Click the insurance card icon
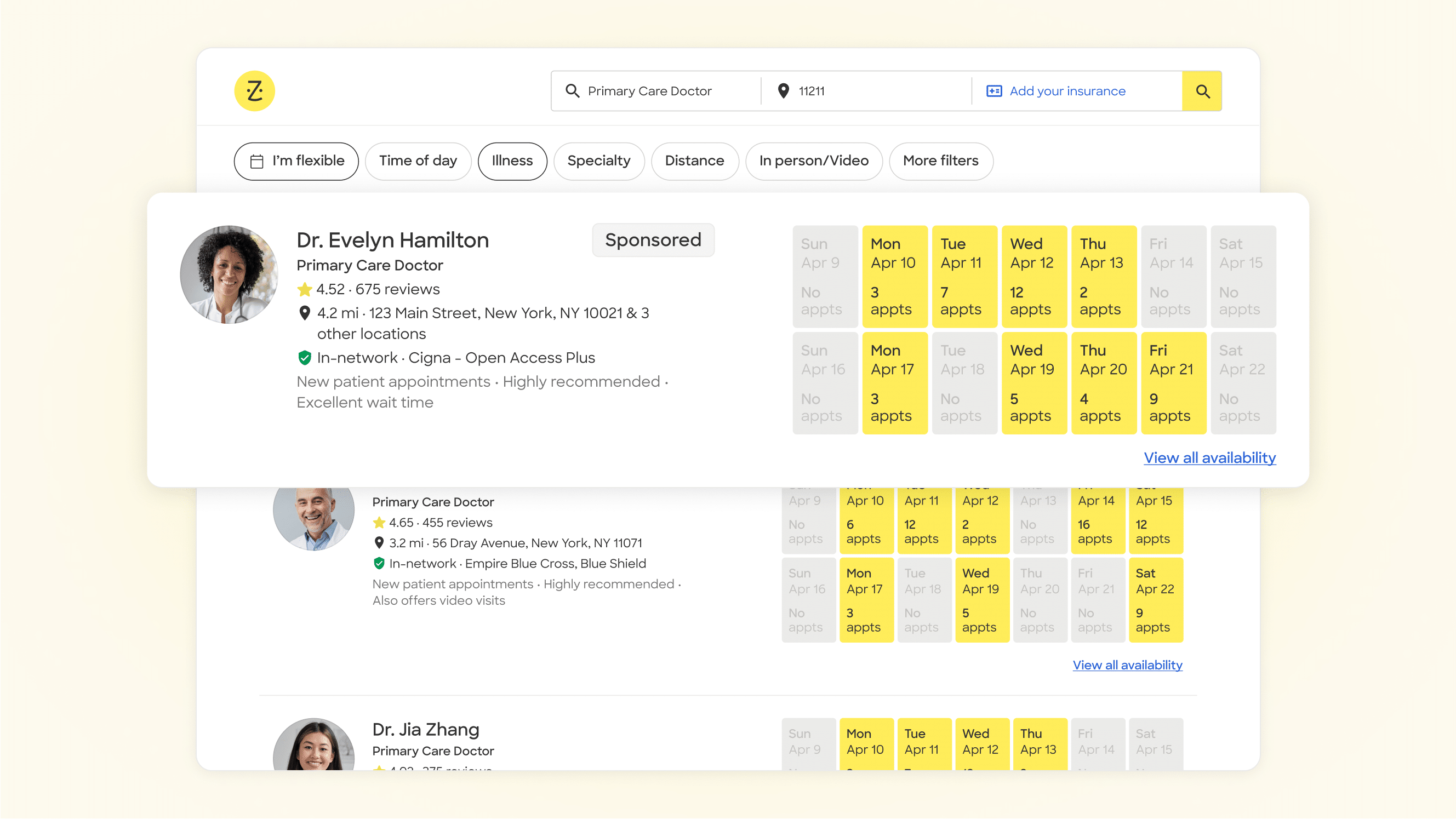This screenshot has width=1456, height=819. (x=994, y=90)
